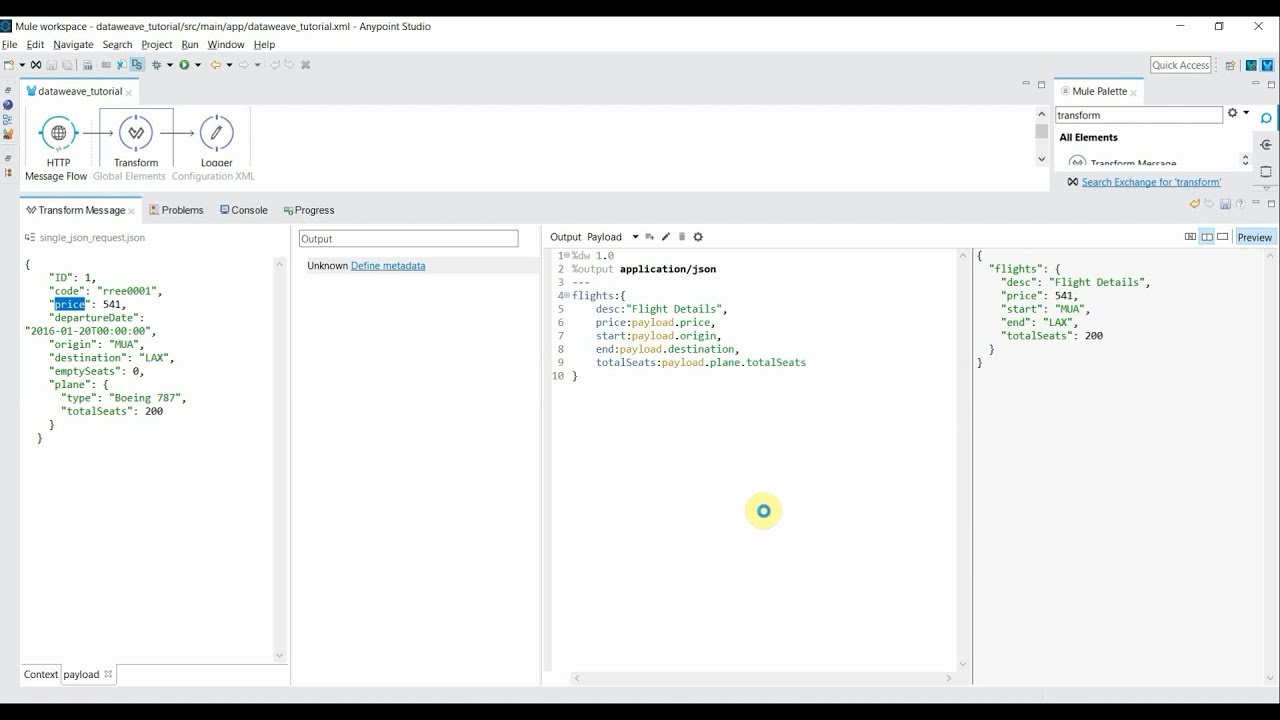
Task: Switch to the Console tab
Action: (243, 210)
